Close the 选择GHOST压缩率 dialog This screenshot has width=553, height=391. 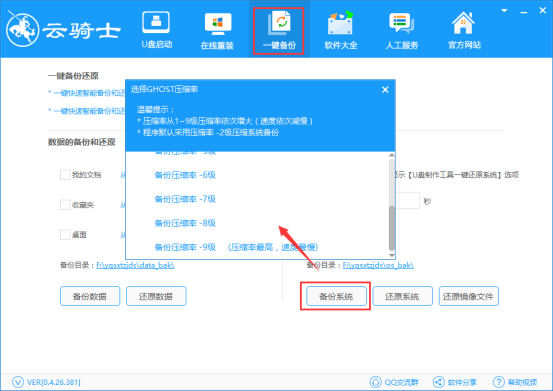click(x=385, y=90)
